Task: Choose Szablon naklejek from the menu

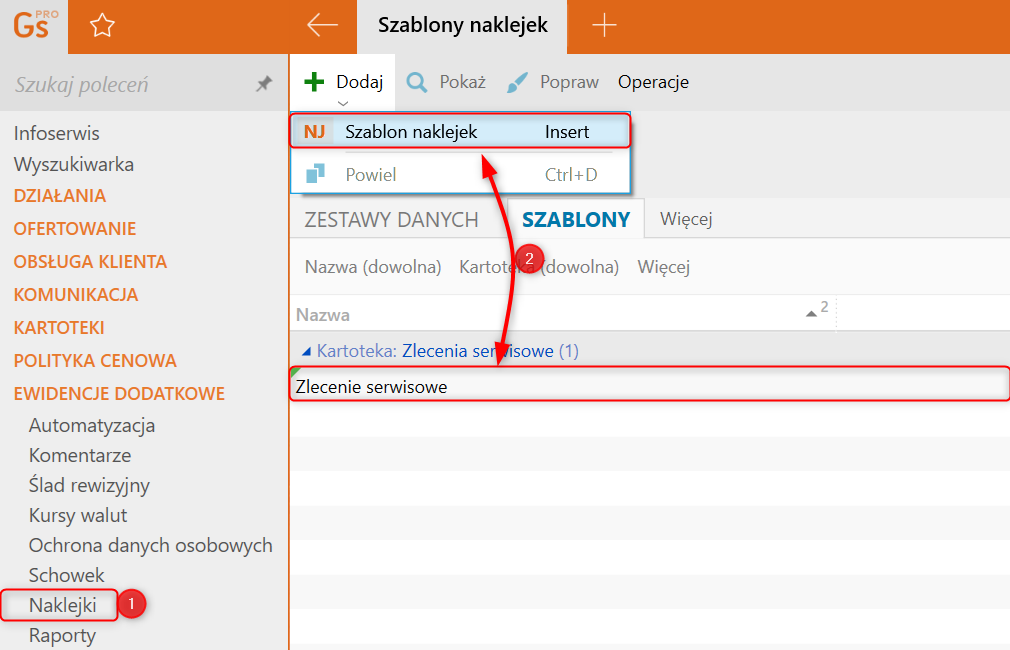Action: pos(411,132)
